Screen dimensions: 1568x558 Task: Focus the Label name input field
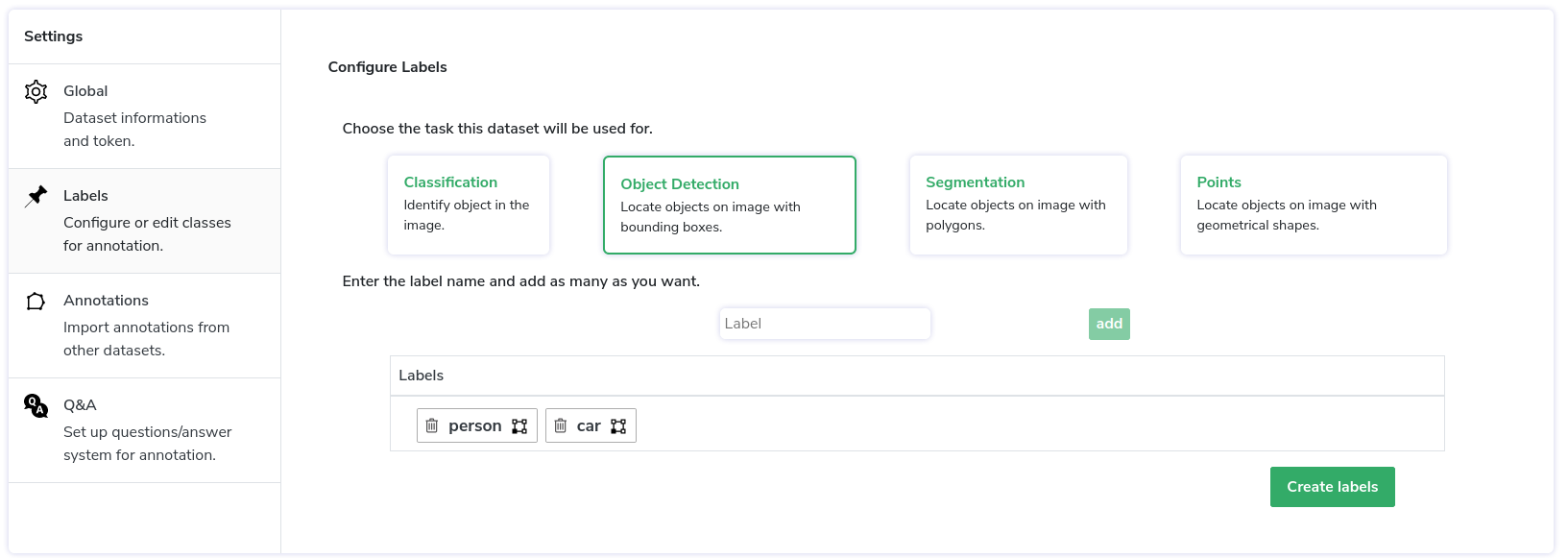825,324
